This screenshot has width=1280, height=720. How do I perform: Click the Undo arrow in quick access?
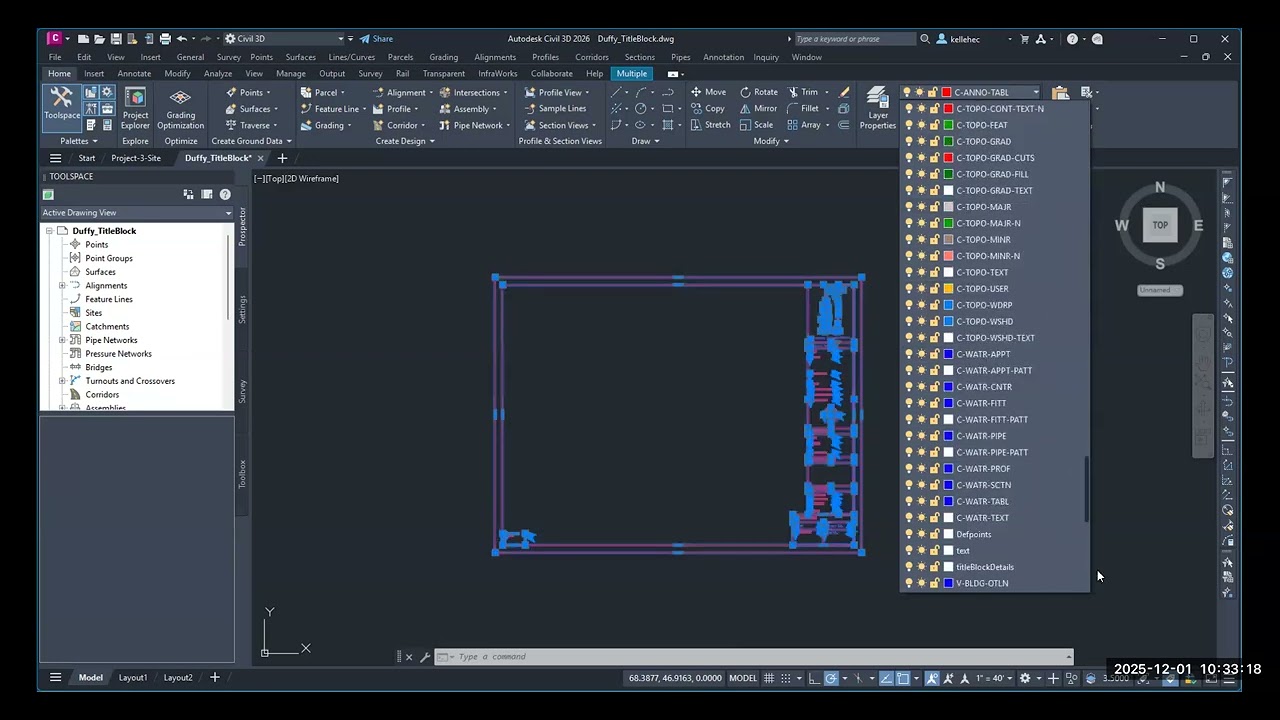click(182, 39)
